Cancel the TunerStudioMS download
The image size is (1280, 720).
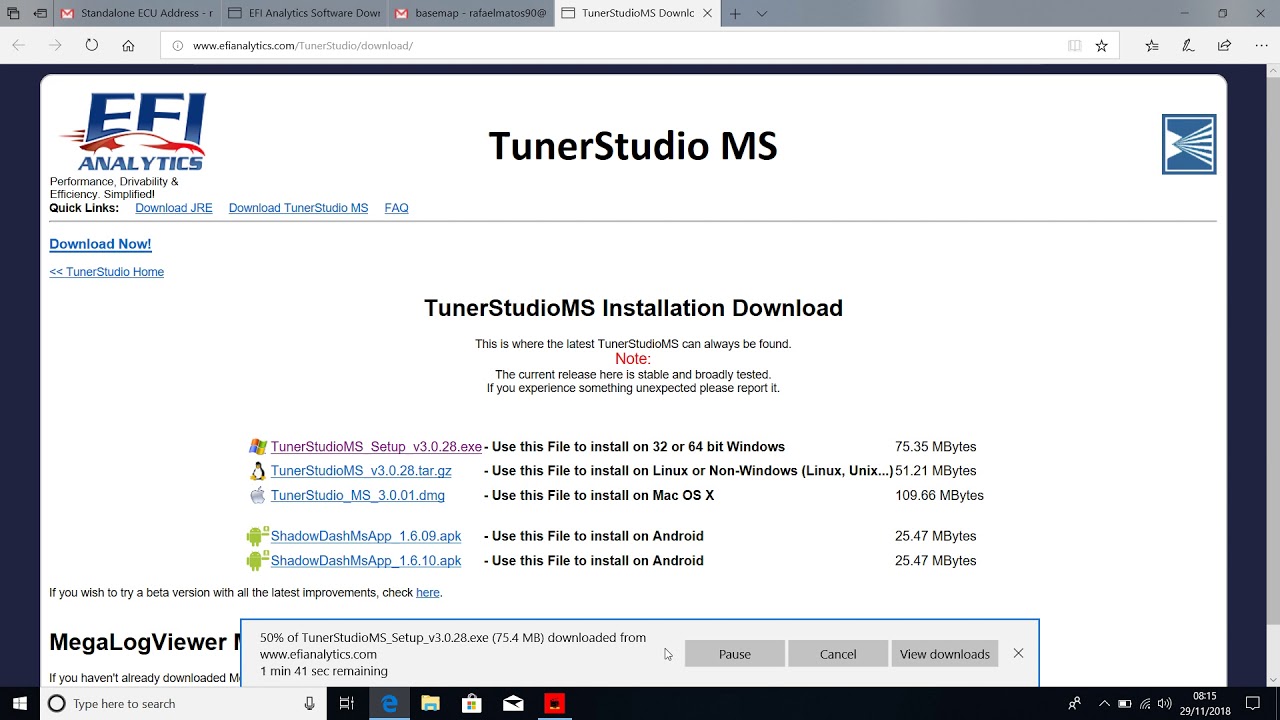point(838,654)
